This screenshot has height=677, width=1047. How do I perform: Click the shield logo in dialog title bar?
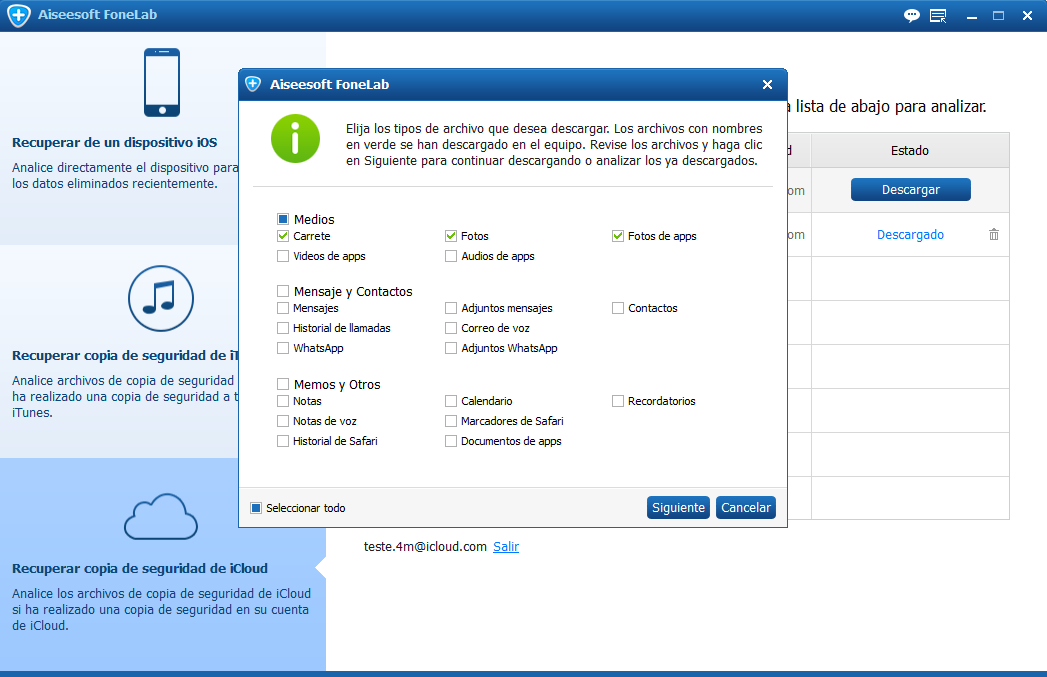[x=253, y=84]
